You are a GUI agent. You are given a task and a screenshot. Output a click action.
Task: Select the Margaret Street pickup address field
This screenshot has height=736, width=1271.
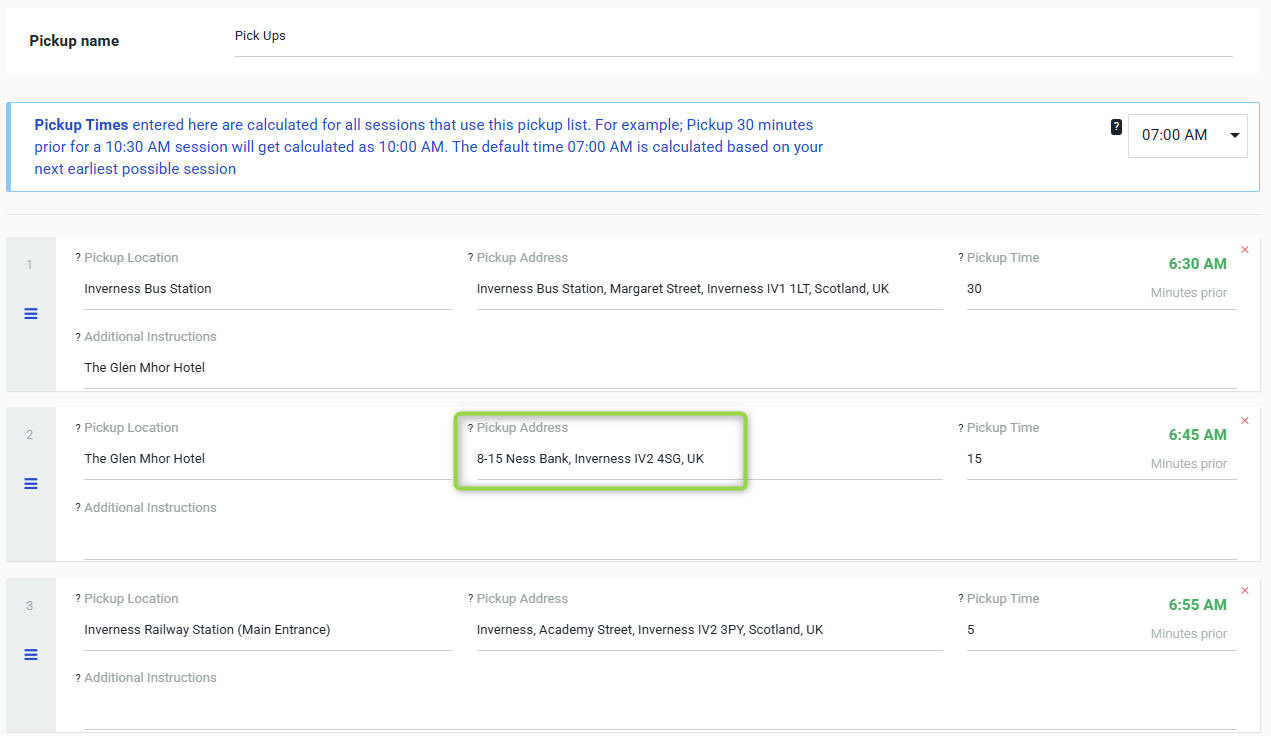coord(709,289)
